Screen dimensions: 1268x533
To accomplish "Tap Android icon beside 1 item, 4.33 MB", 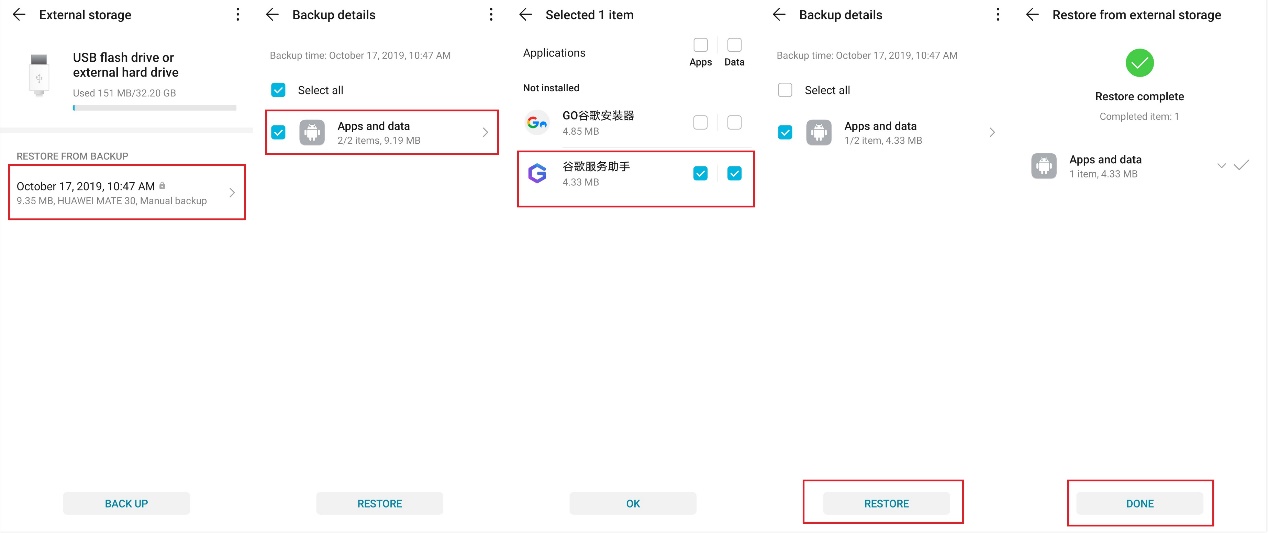I will [x=1044, y=166].
